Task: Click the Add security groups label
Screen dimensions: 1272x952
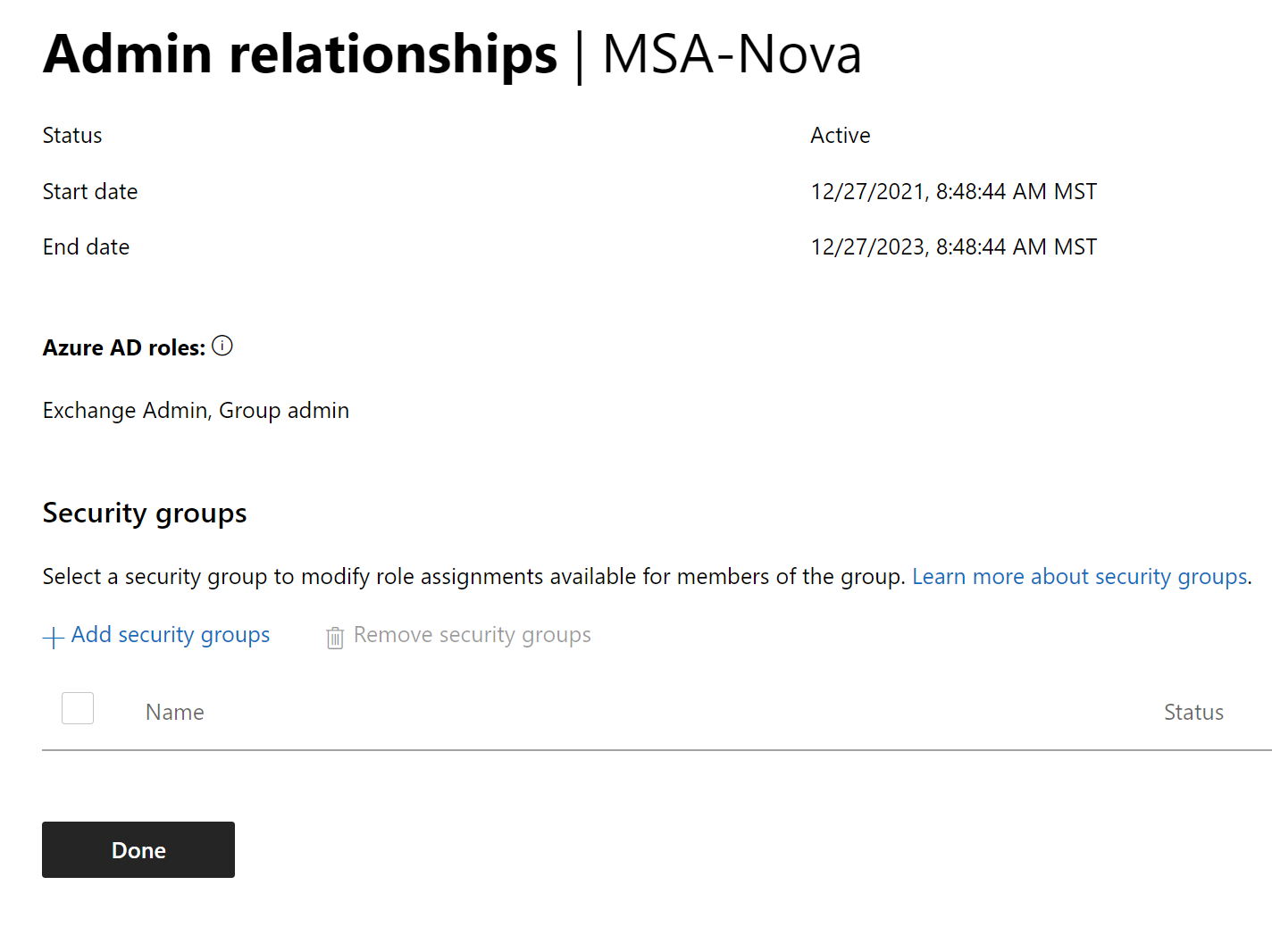Action: [171, 635]
